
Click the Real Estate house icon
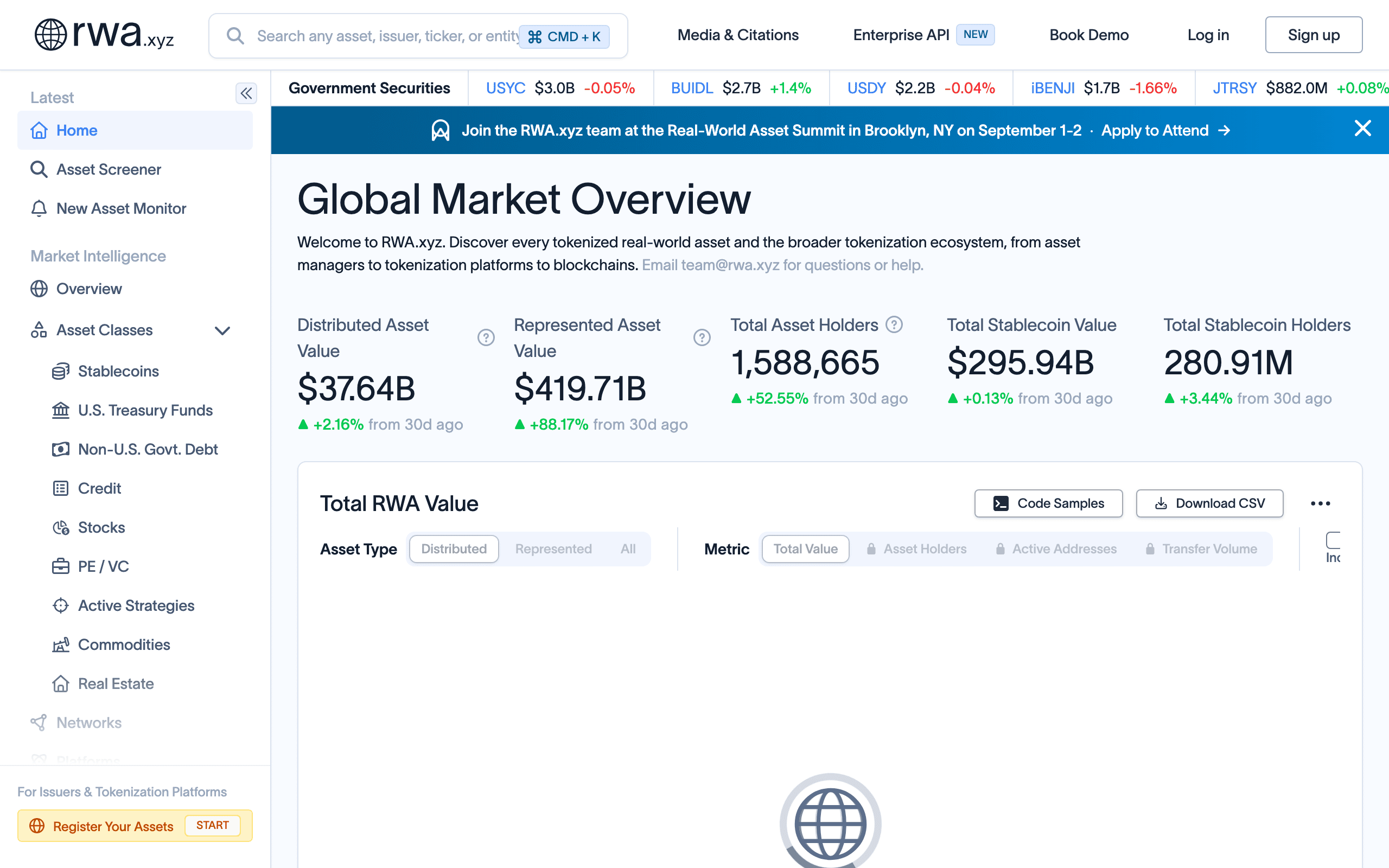tap(61, 684)
